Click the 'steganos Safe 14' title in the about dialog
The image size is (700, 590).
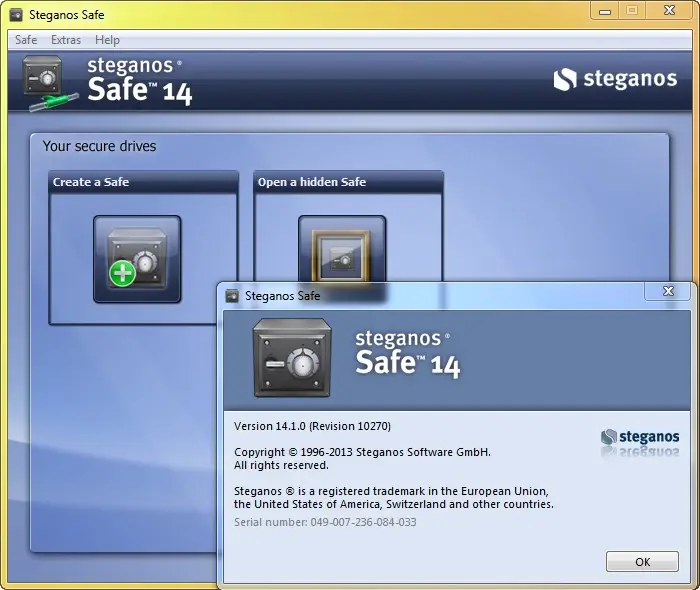(407, 354)
